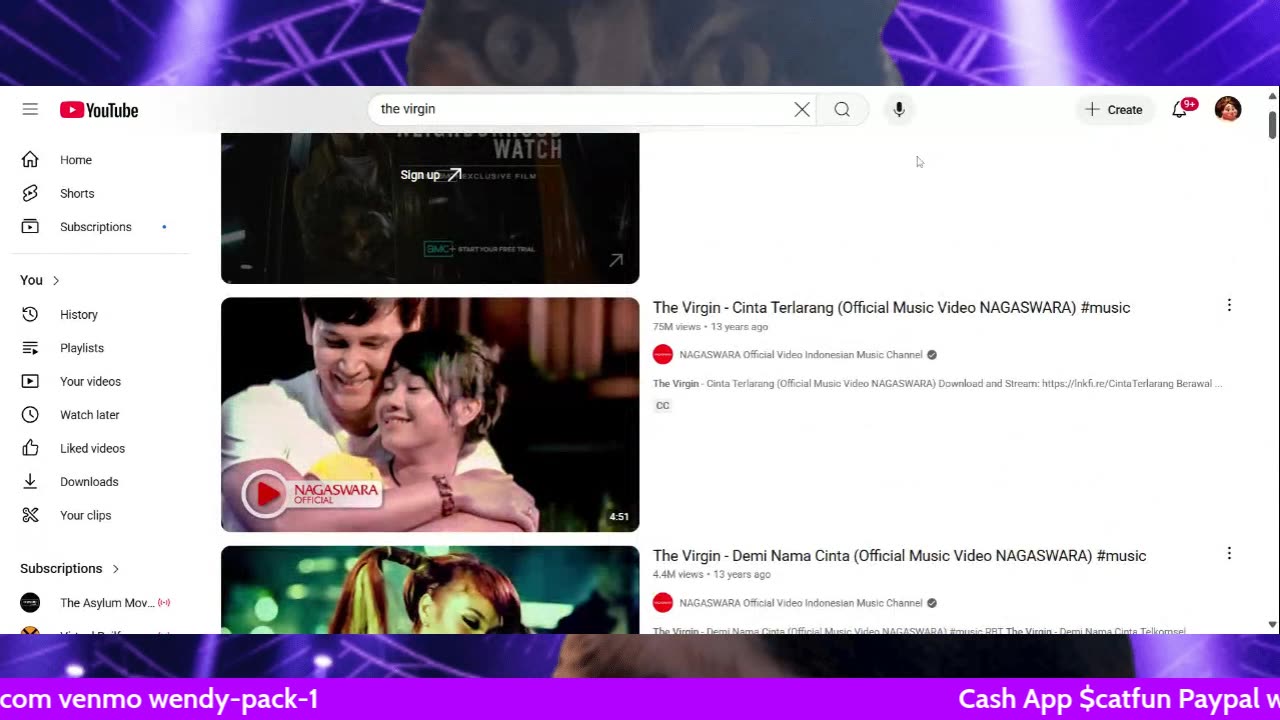Open Downloads in the sidebar
This screenshot has width=1280, height=720.
coord(89,482)
